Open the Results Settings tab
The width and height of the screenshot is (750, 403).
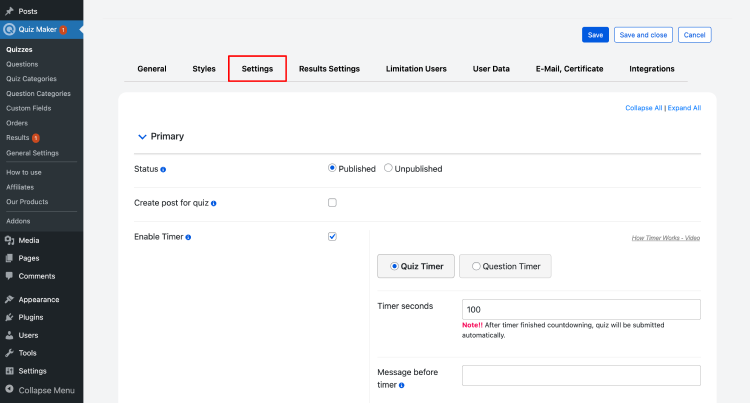329,69
